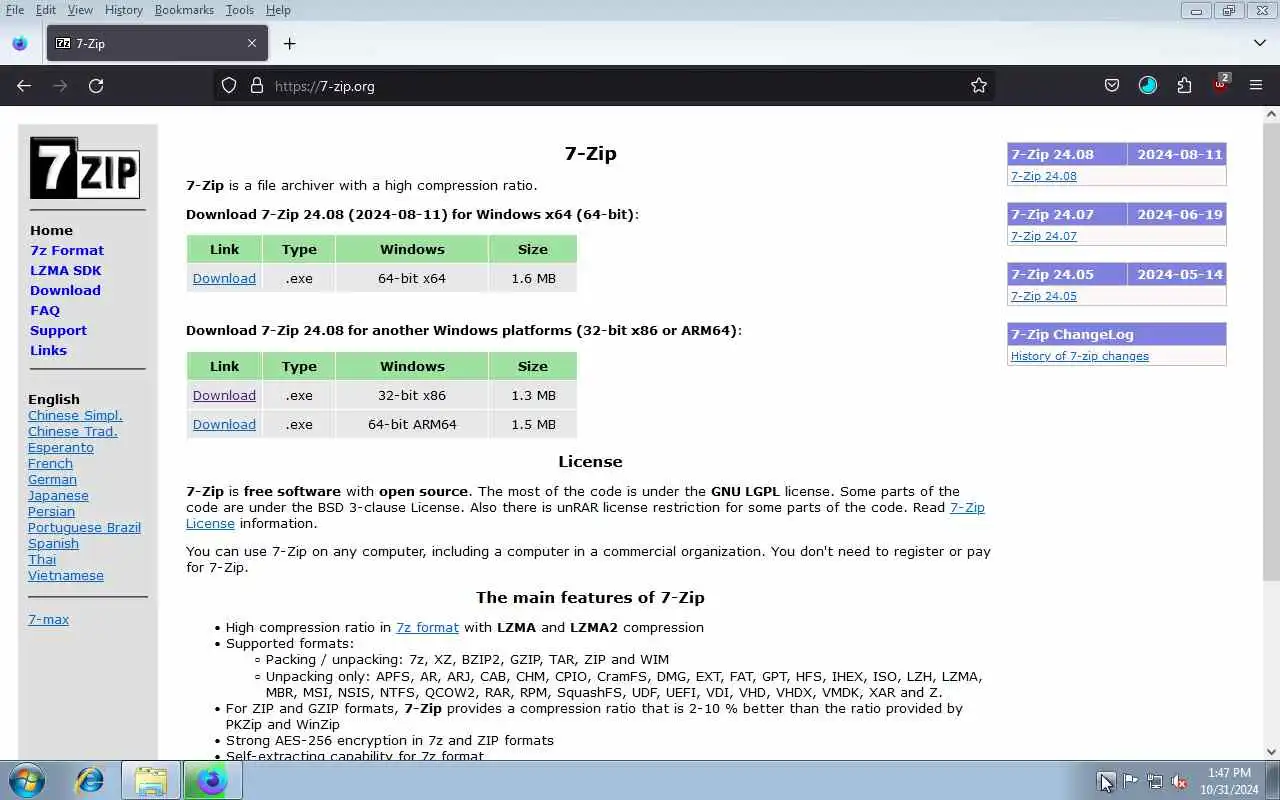Open the Edit menu

46,10
